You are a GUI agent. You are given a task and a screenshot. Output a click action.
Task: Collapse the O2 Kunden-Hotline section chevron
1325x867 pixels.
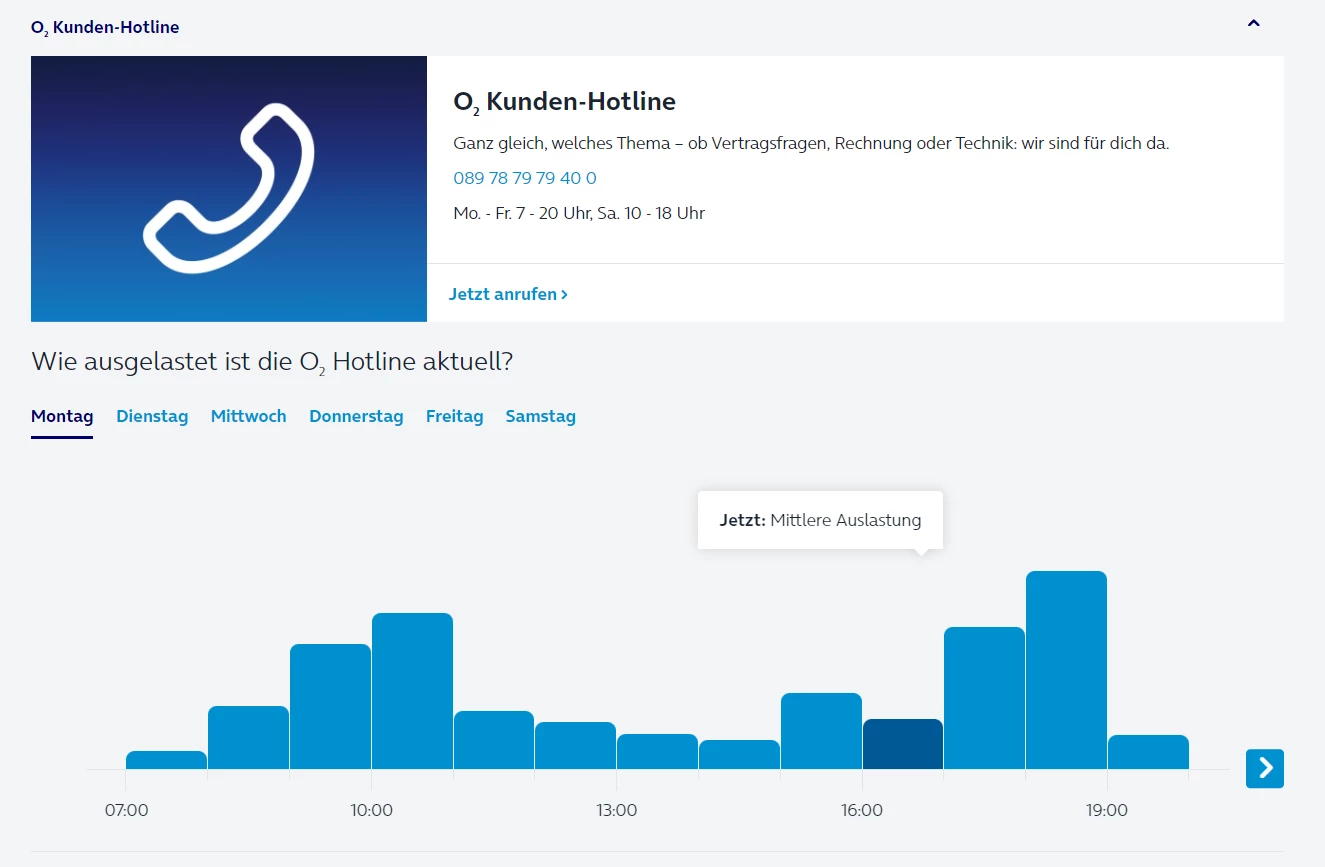point(1254,23)
